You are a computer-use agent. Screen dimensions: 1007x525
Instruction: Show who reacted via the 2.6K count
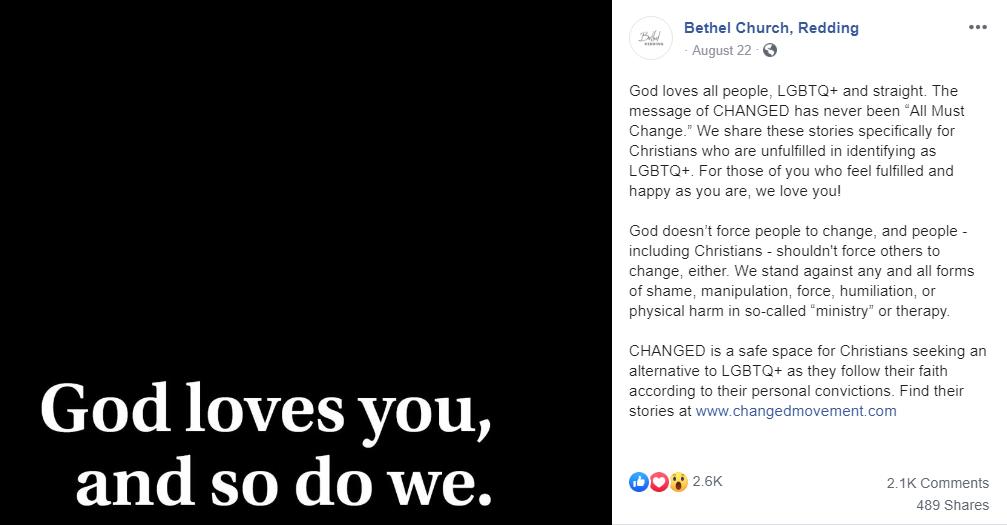(707, 481)
